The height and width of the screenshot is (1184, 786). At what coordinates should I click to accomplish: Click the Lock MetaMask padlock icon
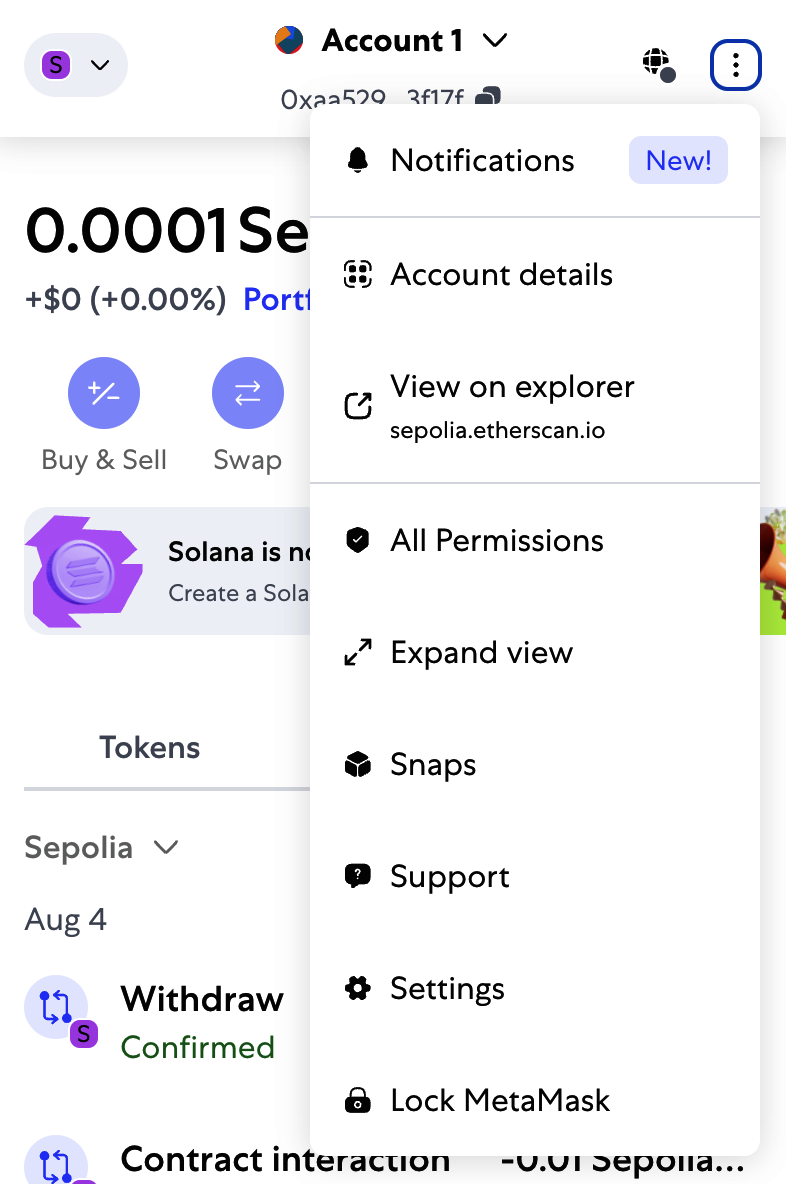[357, 1100]
